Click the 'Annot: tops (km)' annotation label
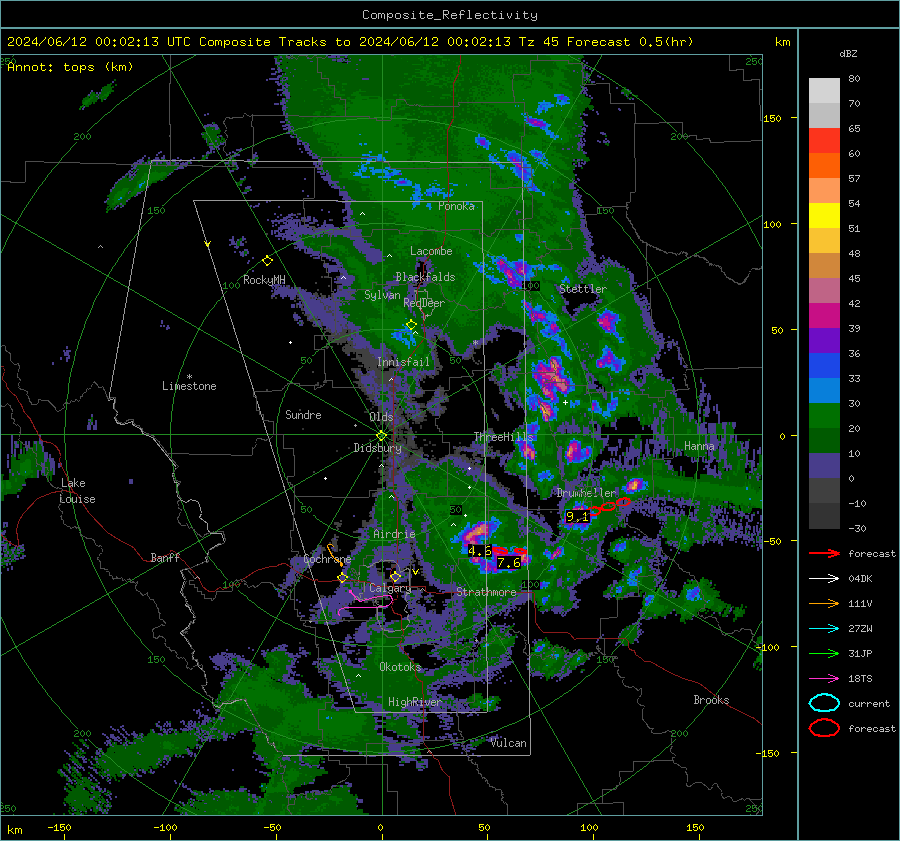Image resolution: width=900 pixels, height=841 pixels. click(x=70, y=67)
